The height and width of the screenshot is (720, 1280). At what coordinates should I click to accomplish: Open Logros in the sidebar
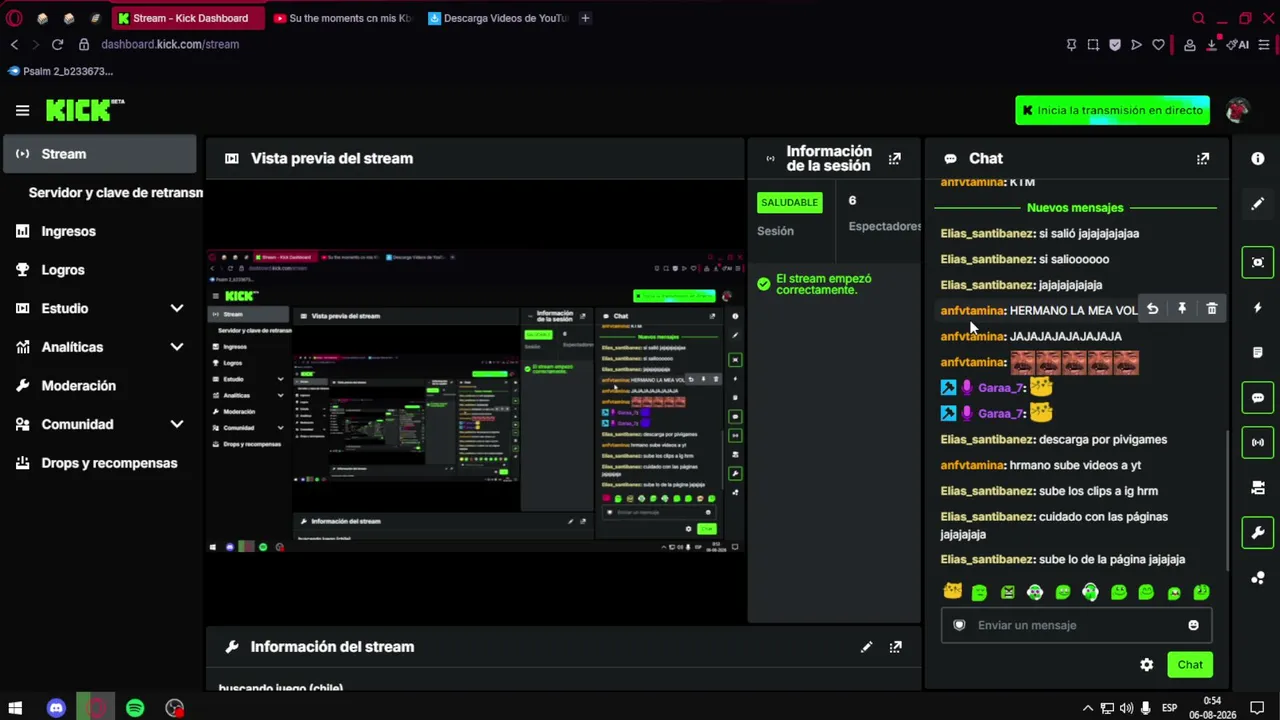coord(62,270)
